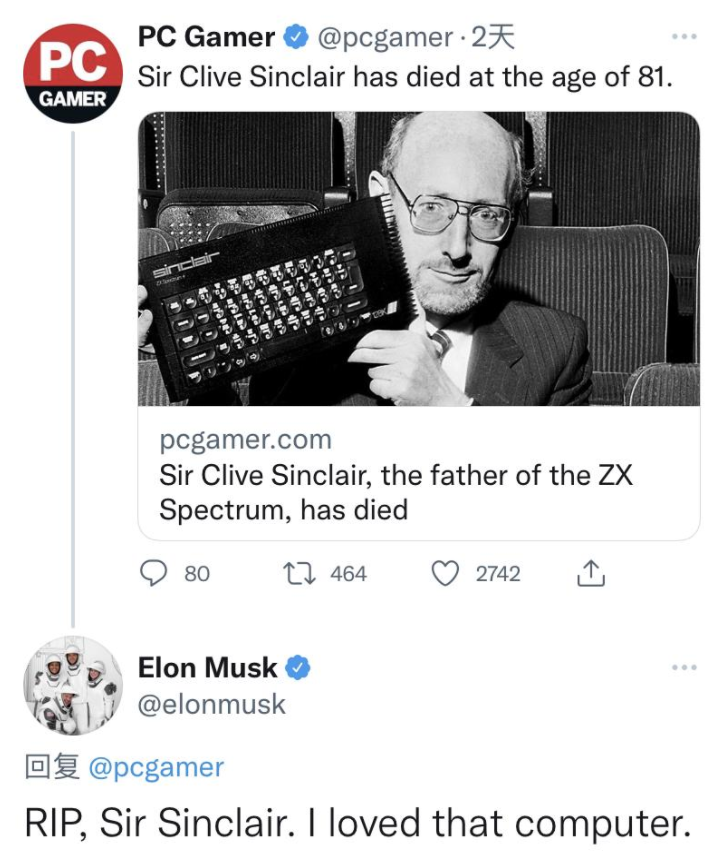Screen dimensions: 718x865
Task: Open the Sir Clive Sinclair photo
Action: pos(419,259)
